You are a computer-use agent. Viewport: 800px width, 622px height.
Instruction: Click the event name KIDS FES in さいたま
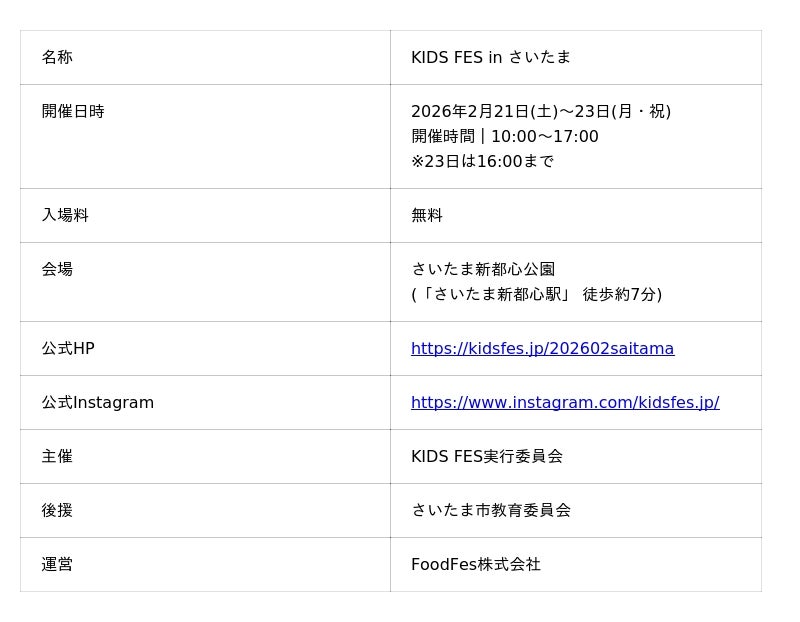tap(490, 58)
